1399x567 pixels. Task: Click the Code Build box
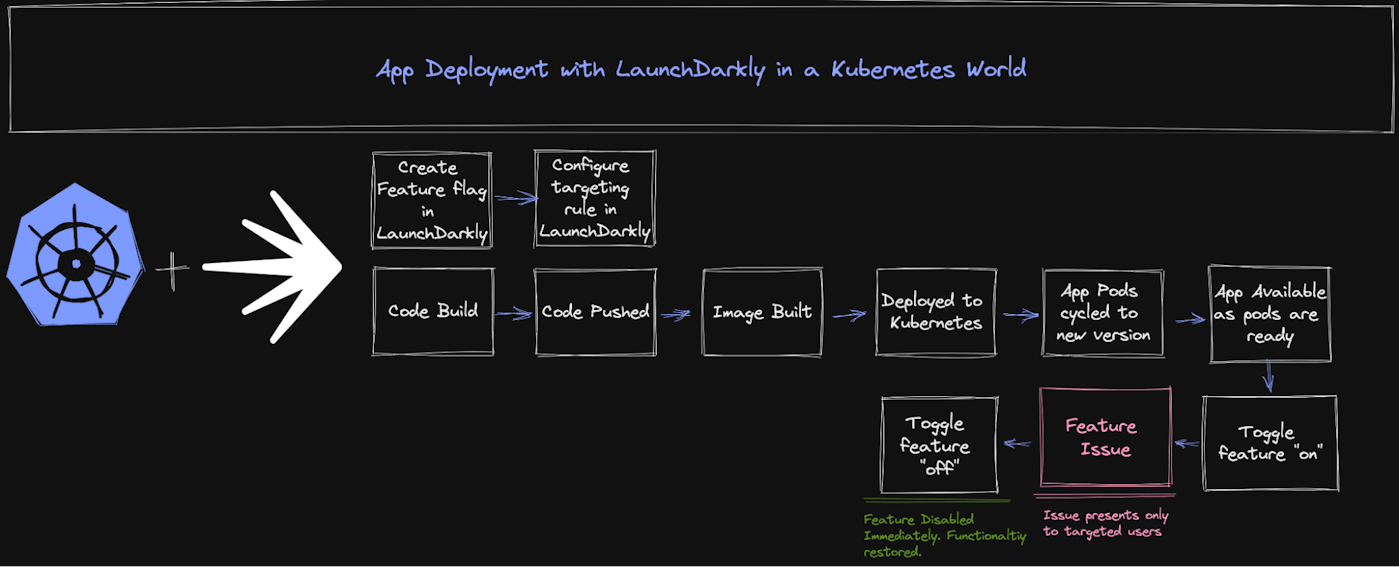(433, 311)
